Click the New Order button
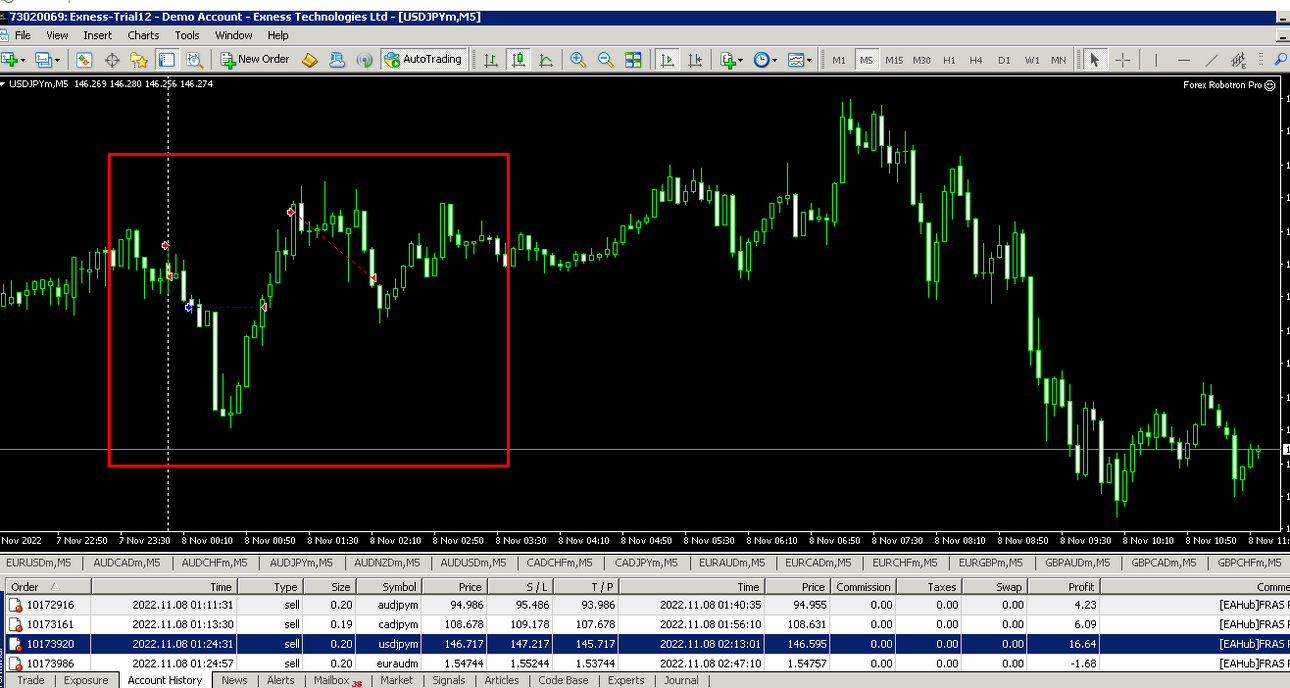This screenshot has height=688, width=1290. (x=255, y=60)
